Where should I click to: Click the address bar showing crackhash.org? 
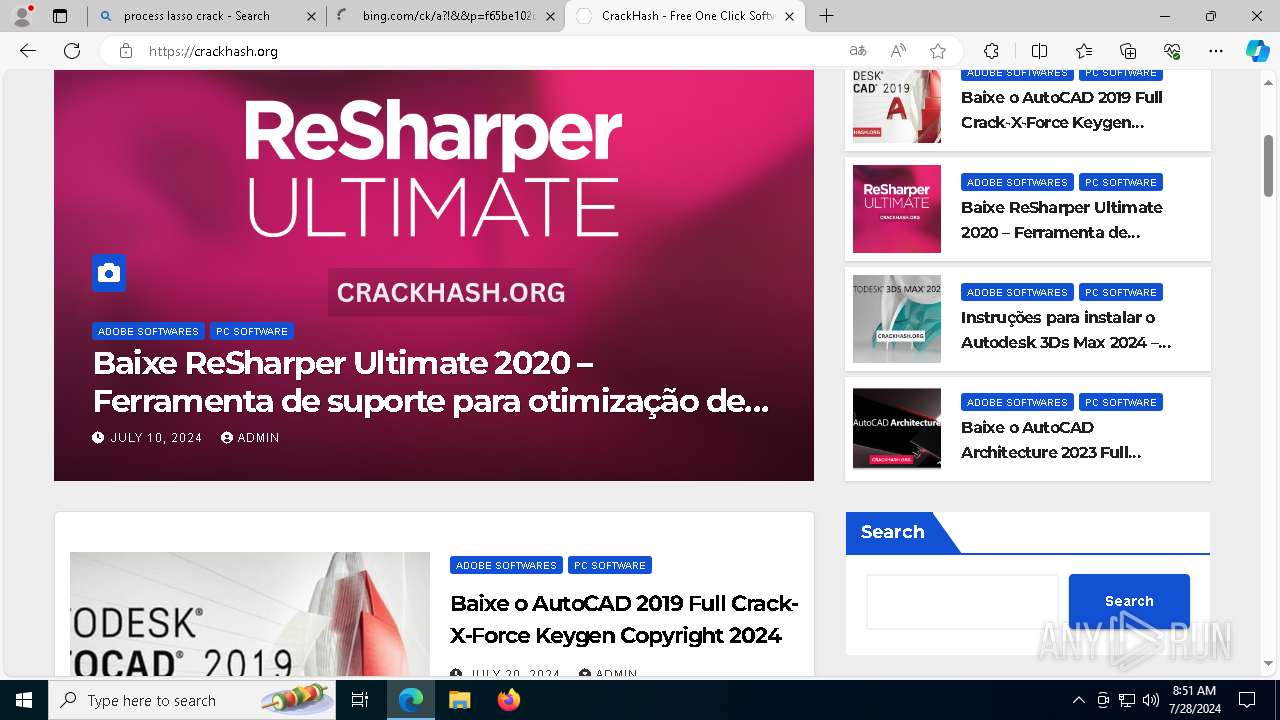490,51
